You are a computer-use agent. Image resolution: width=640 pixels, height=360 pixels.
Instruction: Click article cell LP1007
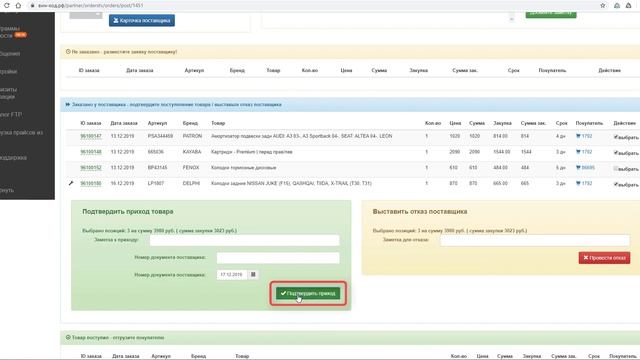tap(156, 183)
